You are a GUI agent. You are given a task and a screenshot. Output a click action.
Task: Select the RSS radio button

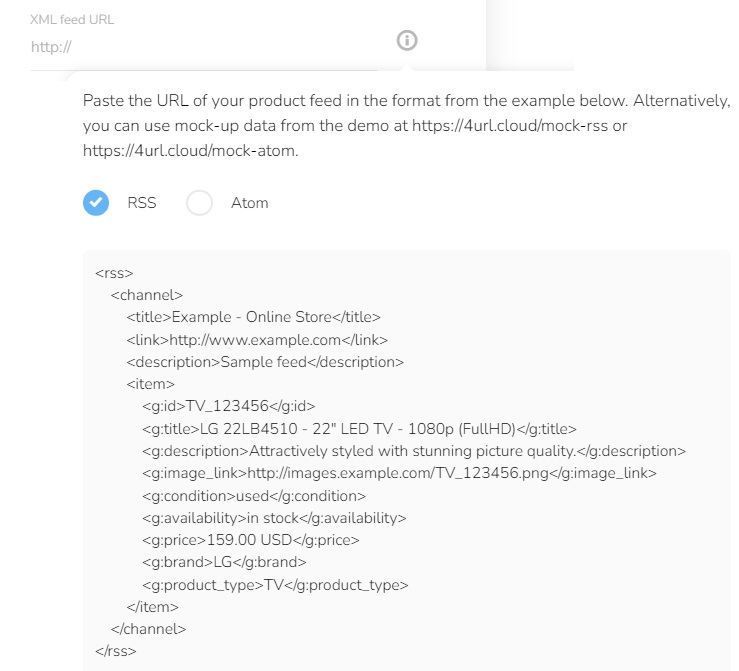point(96,203)
